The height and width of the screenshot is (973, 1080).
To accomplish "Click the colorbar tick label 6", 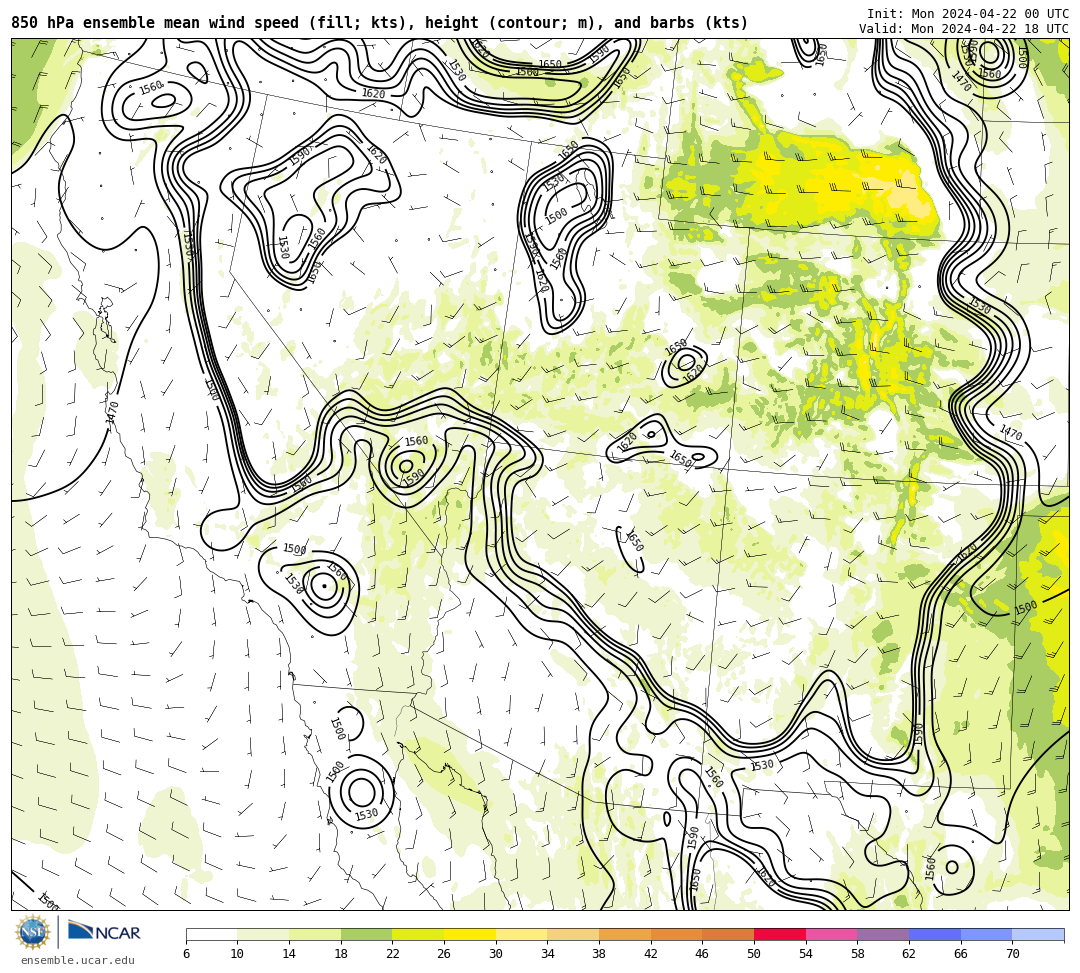I will pyautogui.click(x=186, y=954).
